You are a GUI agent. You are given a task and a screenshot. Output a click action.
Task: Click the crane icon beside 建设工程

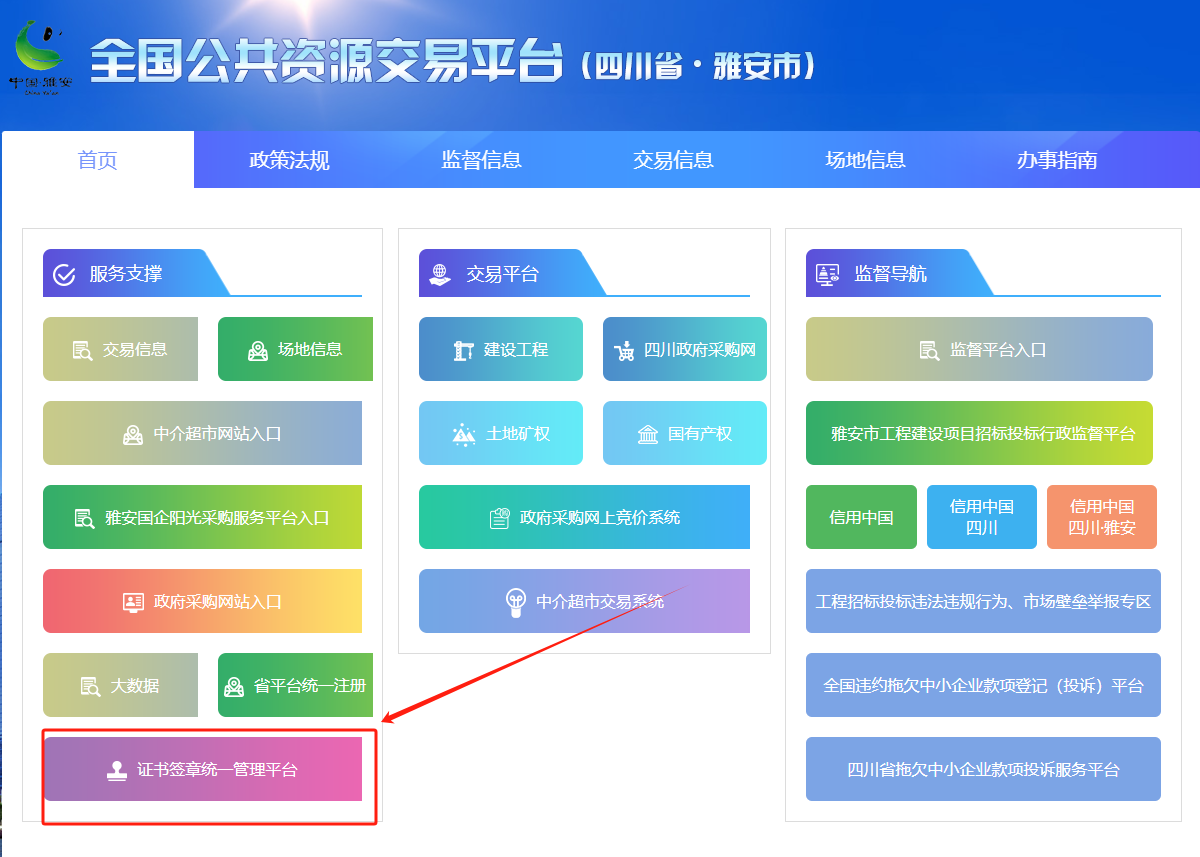point(463,350)
